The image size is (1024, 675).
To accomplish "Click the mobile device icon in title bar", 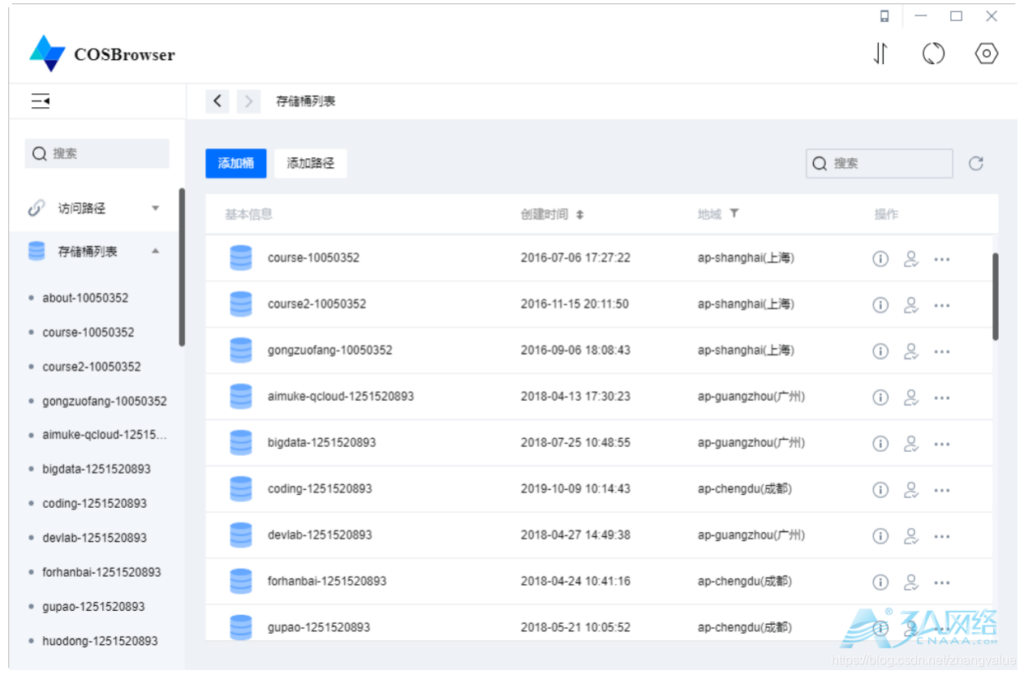I will (884, 16).
